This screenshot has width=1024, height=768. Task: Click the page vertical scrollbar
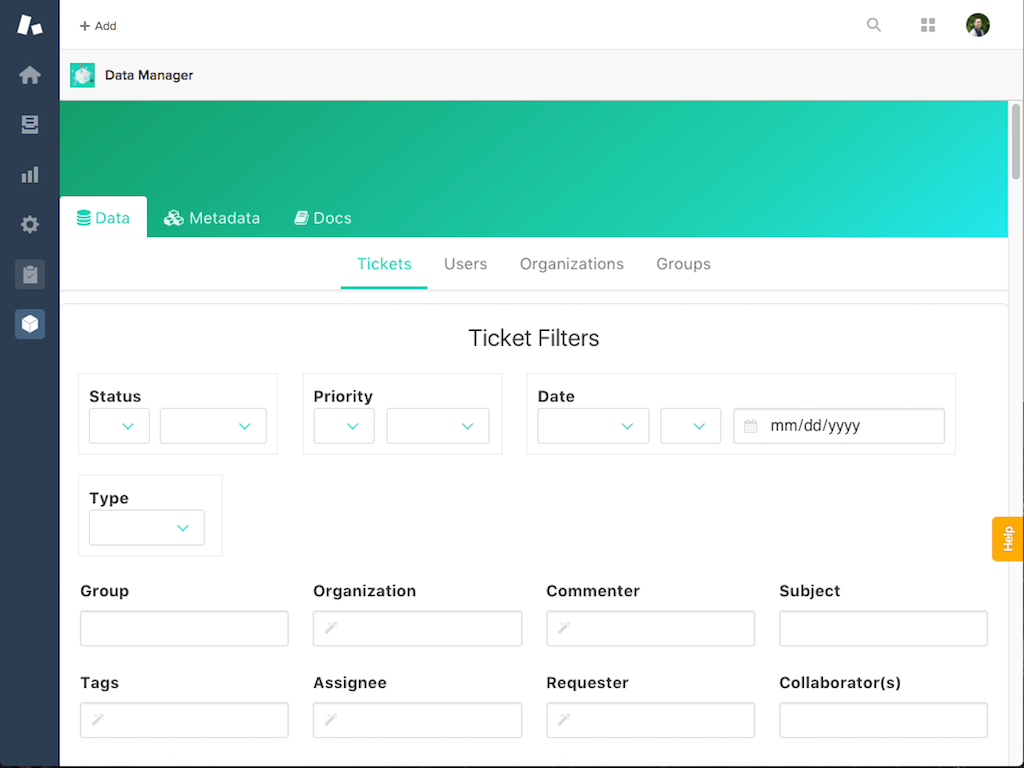click(1016, 140)
